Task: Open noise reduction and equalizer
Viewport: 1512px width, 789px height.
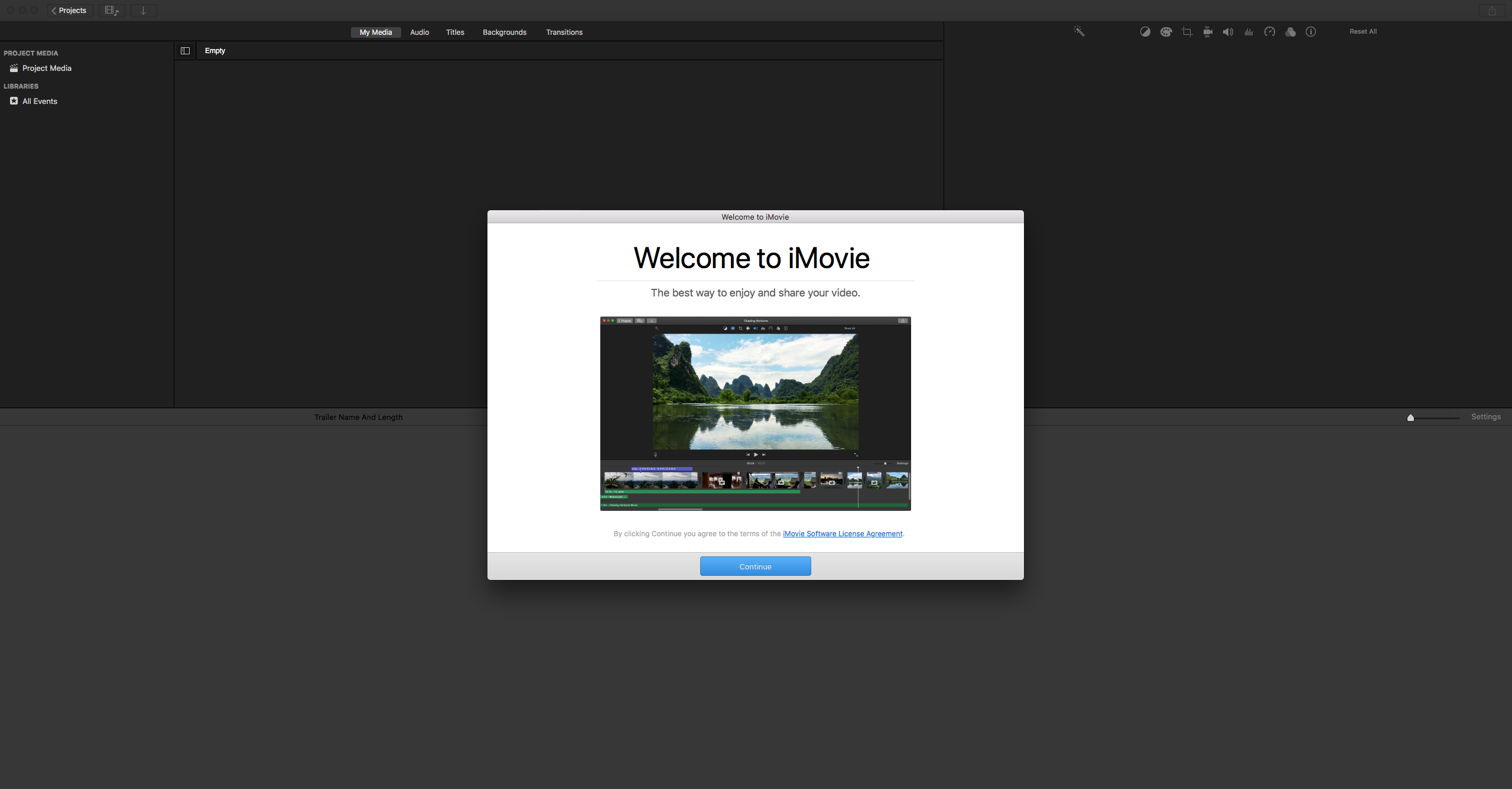Action: pos(1248,32)
